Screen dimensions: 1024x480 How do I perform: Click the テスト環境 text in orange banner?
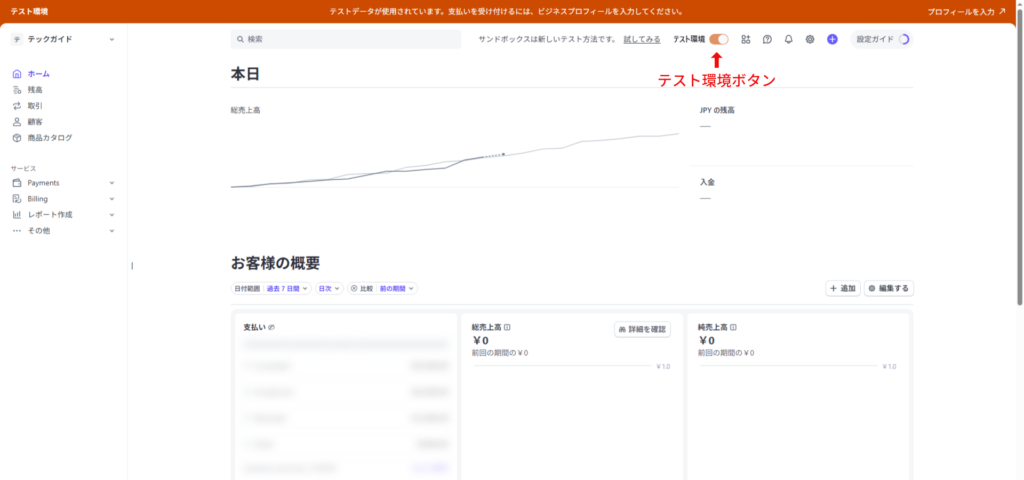[29, 12]
